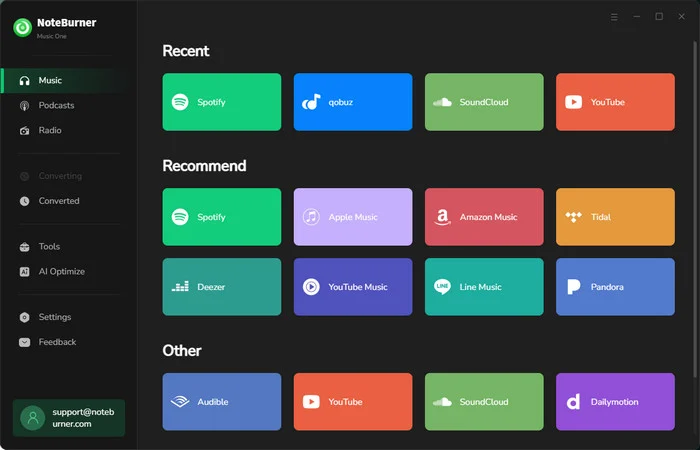The image size is (700, 450).
Task: Click the support@noteburner.com account text
Action: [83, 418]
